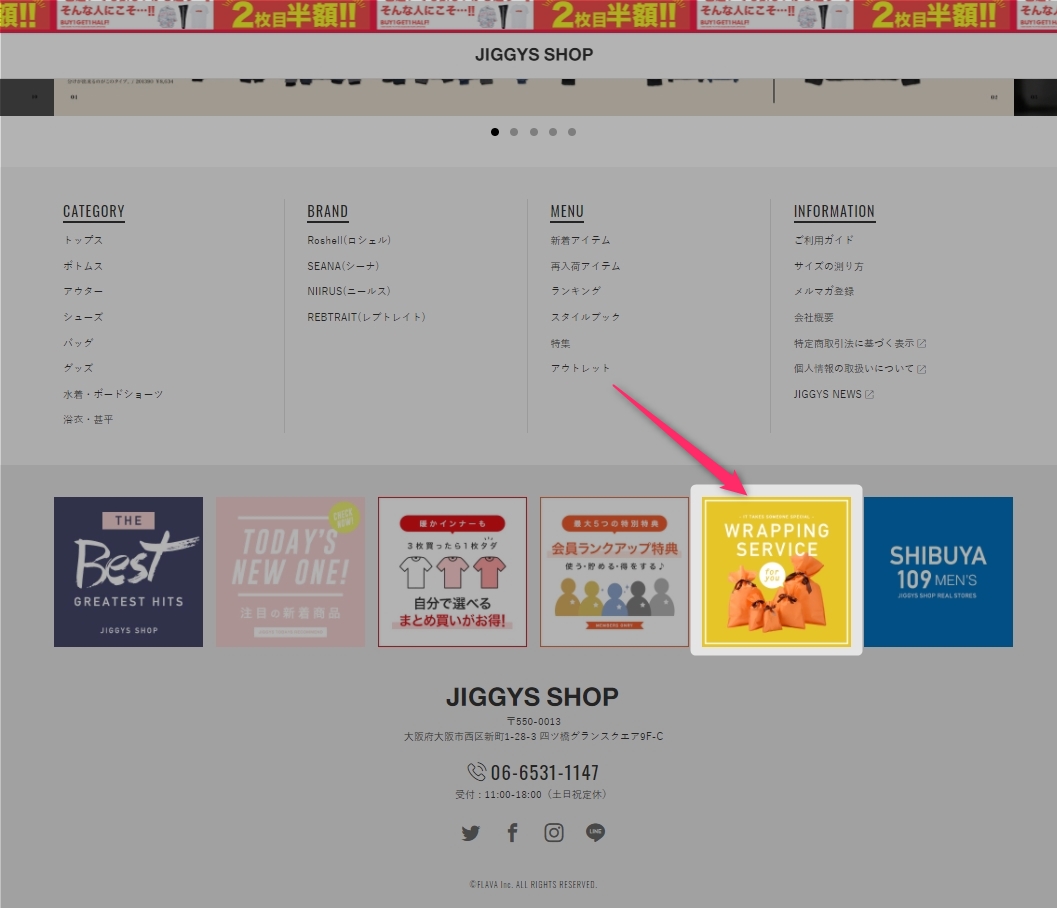The height and width of the screenshot is (908, 1057).
Task: Open the メルマガ登録 information link
Action: coord(824,291)
